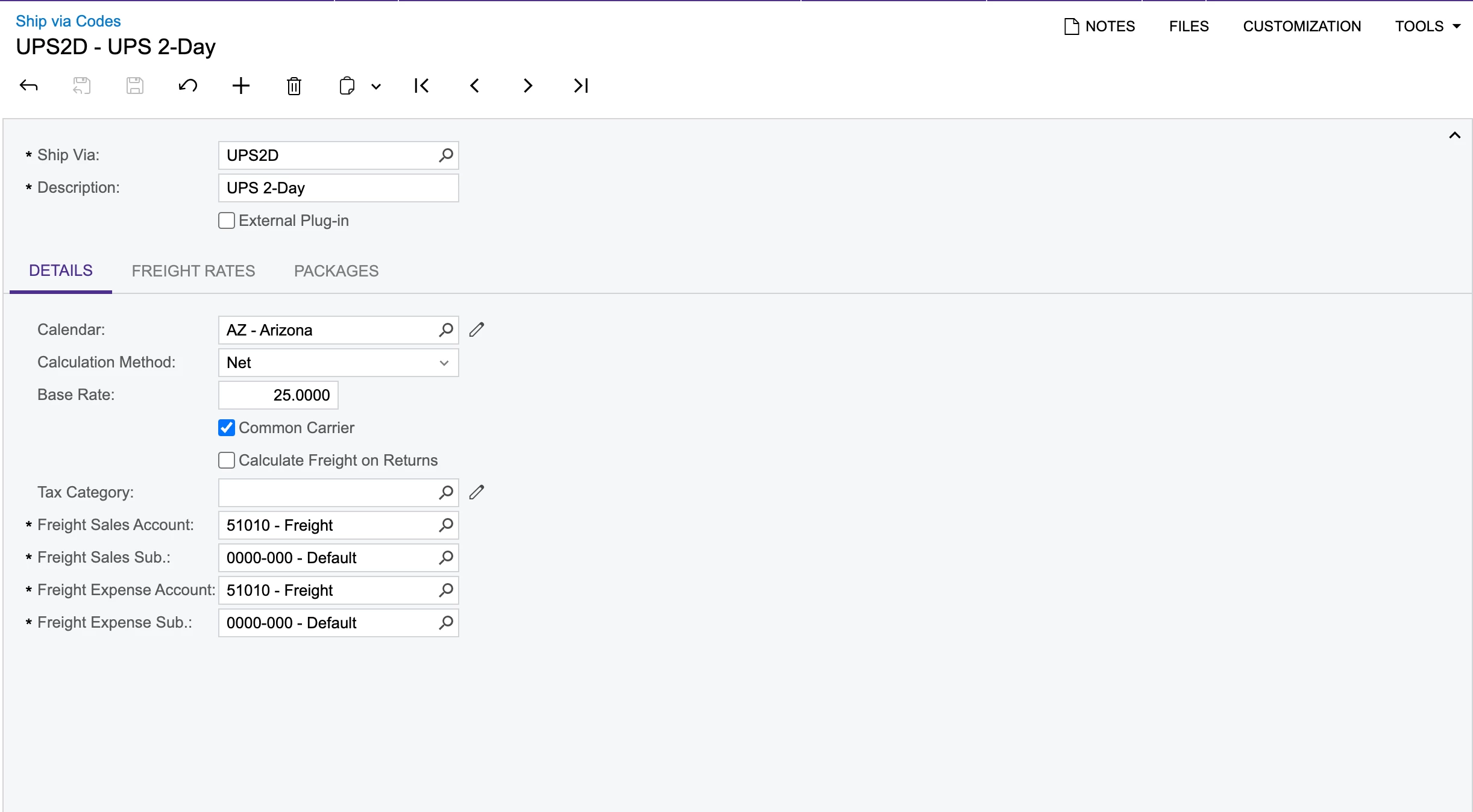Uncheck the Common Carrier checkbox
The width and height of the screenshot is (1473, 812).
point(227,428)
